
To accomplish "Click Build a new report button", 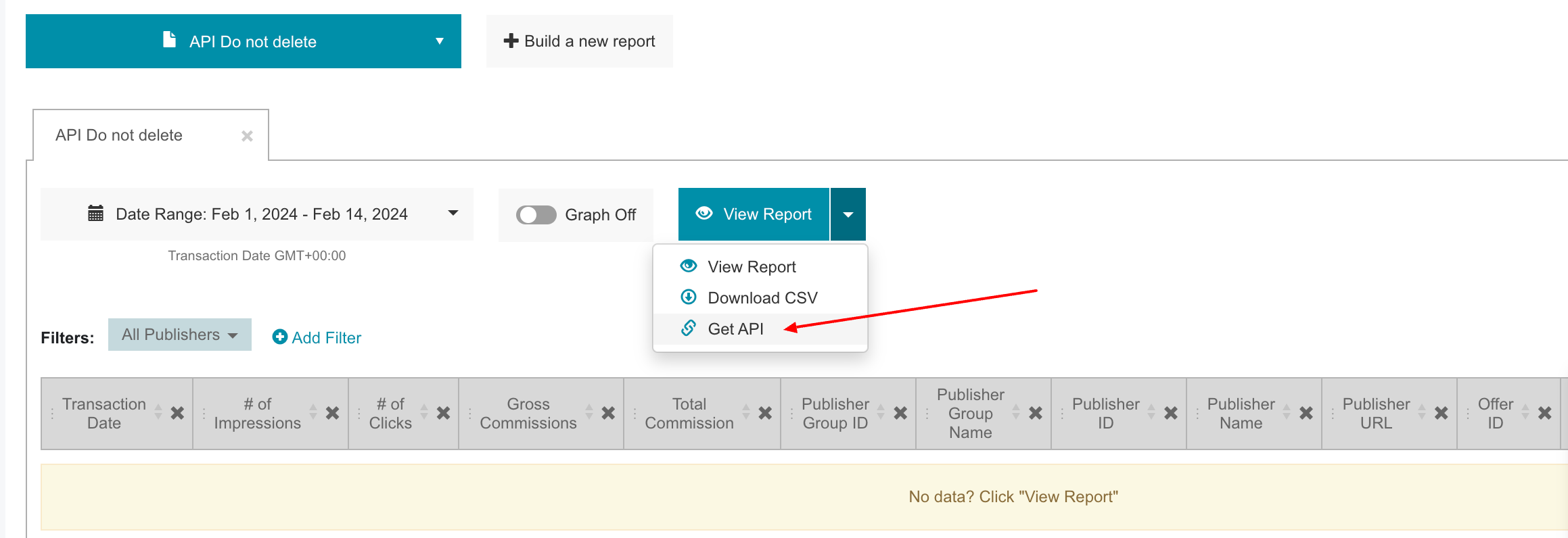I will [580, 41].
